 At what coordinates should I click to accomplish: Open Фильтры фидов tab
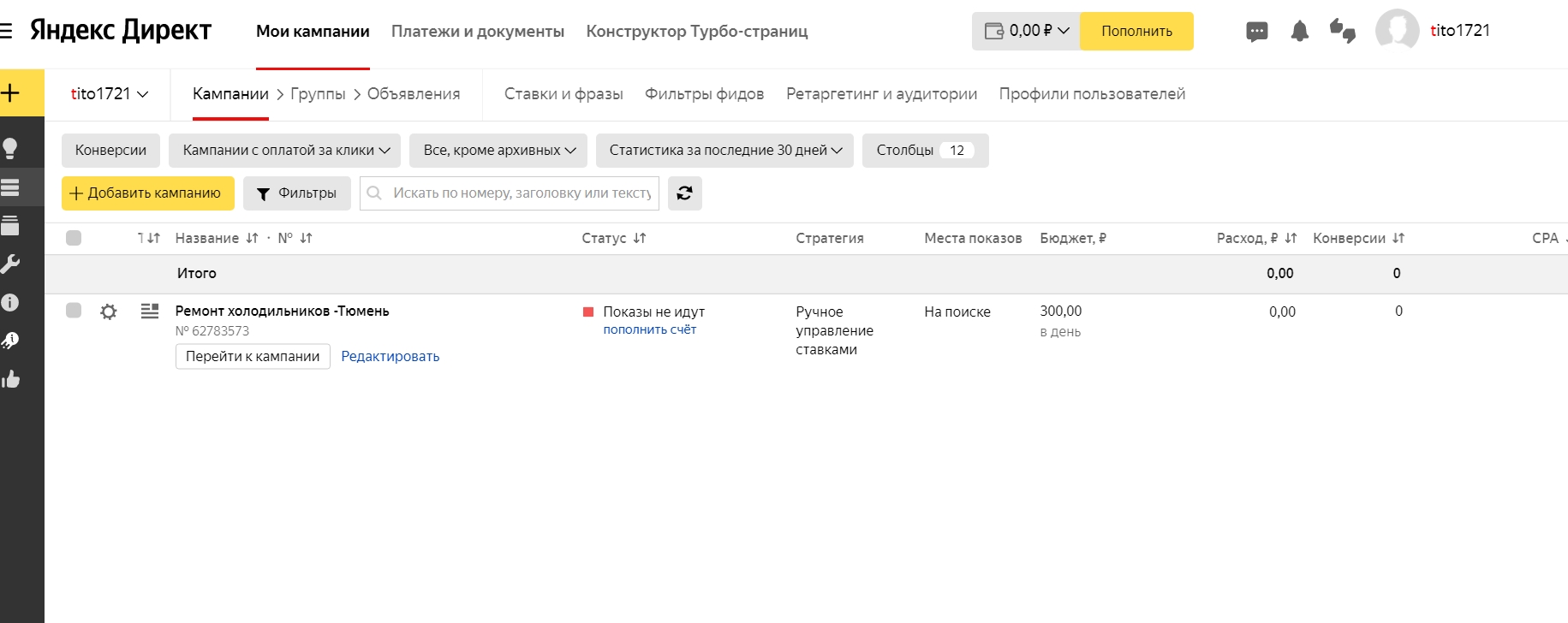coord(704,94)
